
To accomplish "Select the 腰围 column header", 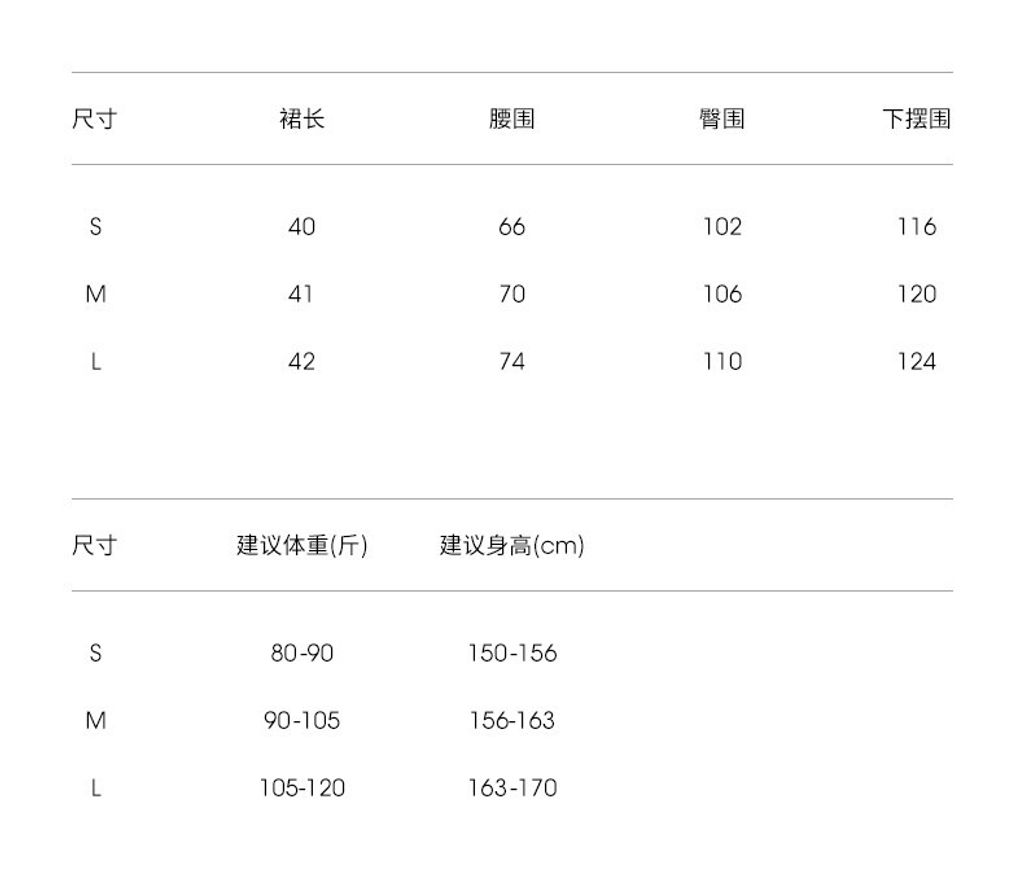I will (x=512, y=119).
